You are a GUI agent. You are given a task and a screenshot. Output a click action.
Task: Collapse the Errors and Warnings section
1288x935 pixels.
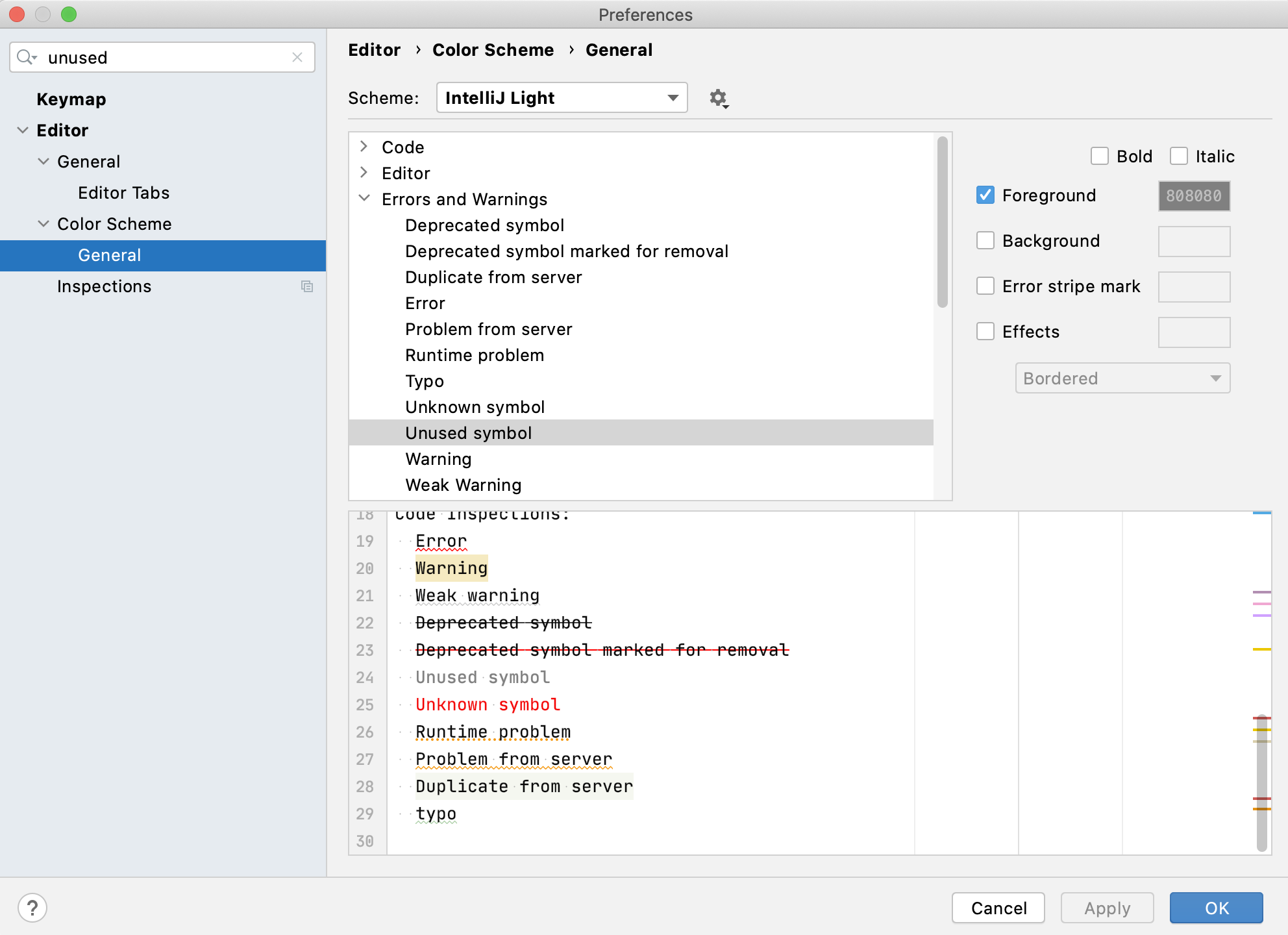click(x=364, y=199)
